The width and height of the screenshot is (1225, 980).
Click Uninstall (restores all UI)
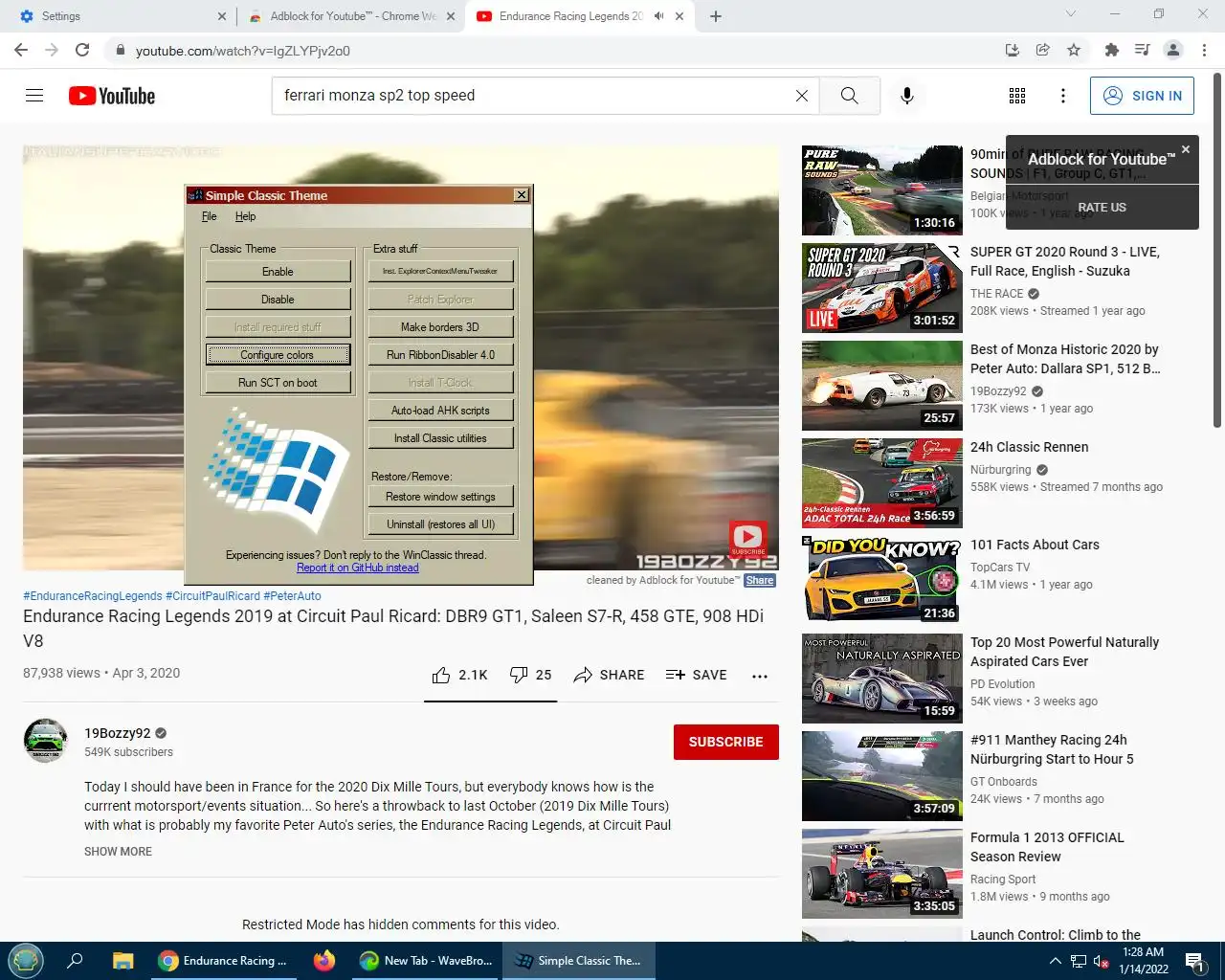coord(440,524)
